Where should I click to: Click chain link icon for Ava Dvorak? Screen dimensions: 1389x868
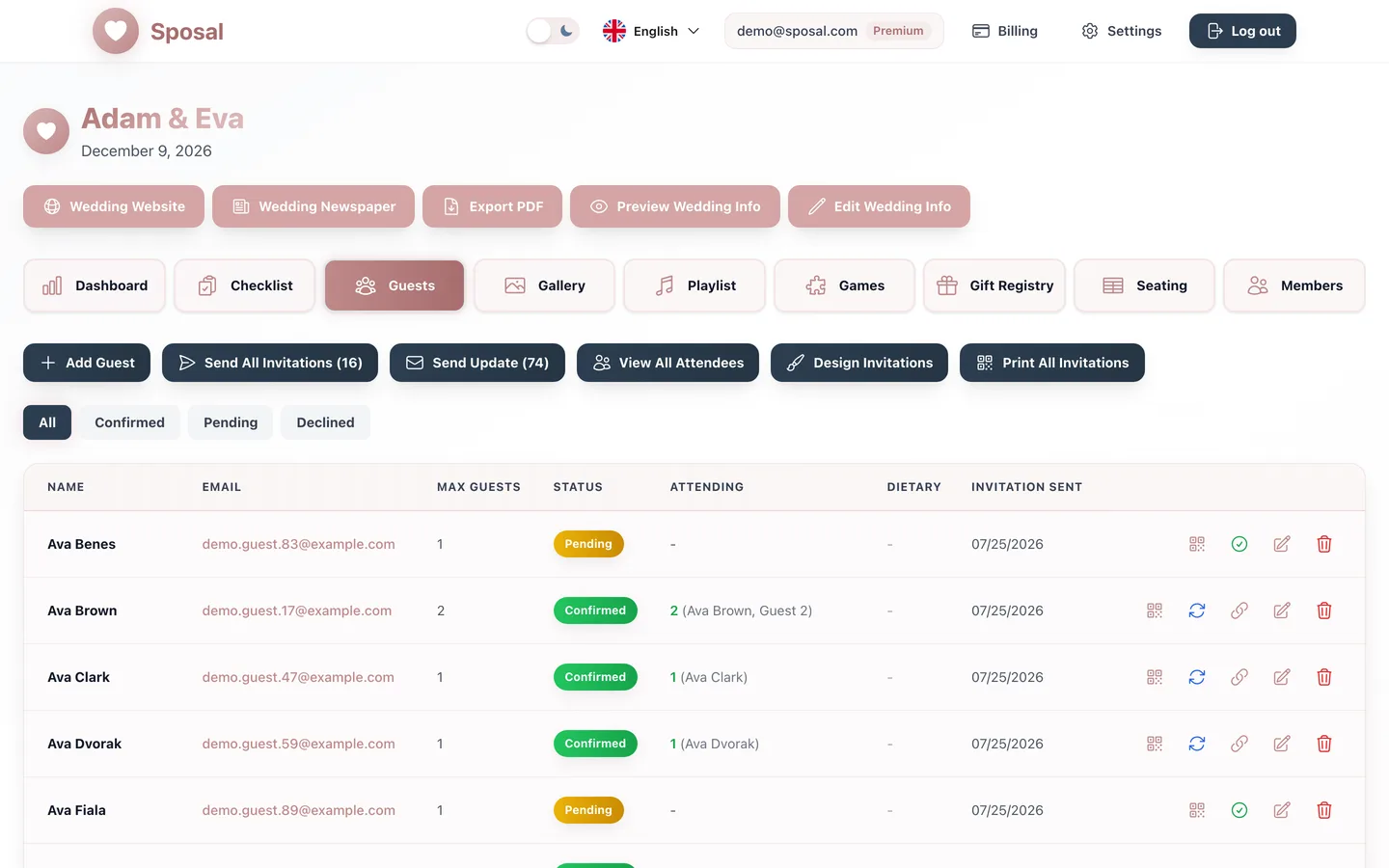click(x=1239, y=744)
